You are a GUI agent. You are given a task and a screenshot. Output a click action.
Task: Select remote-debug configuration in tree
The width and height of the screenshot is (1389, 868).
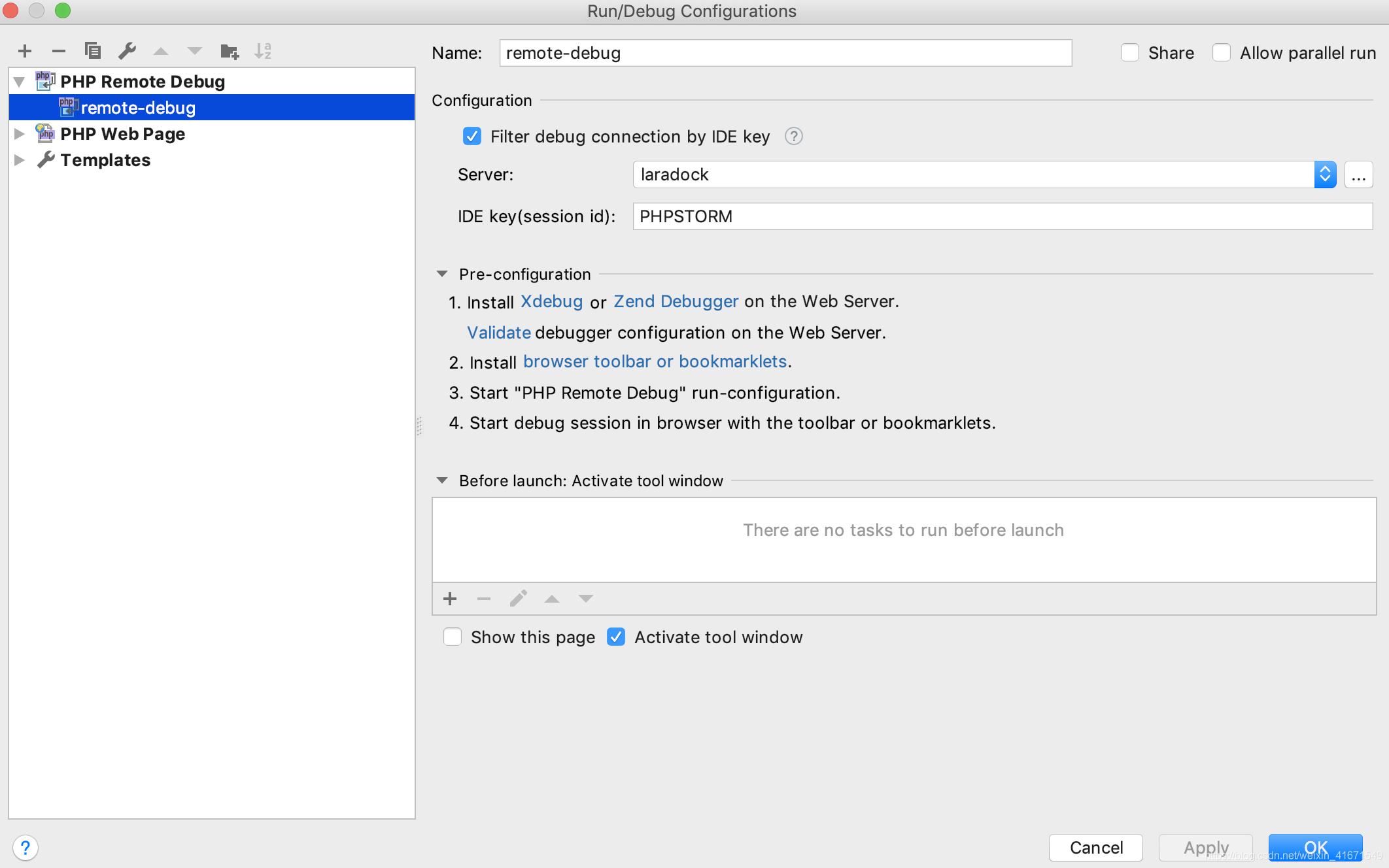[212, 108]
